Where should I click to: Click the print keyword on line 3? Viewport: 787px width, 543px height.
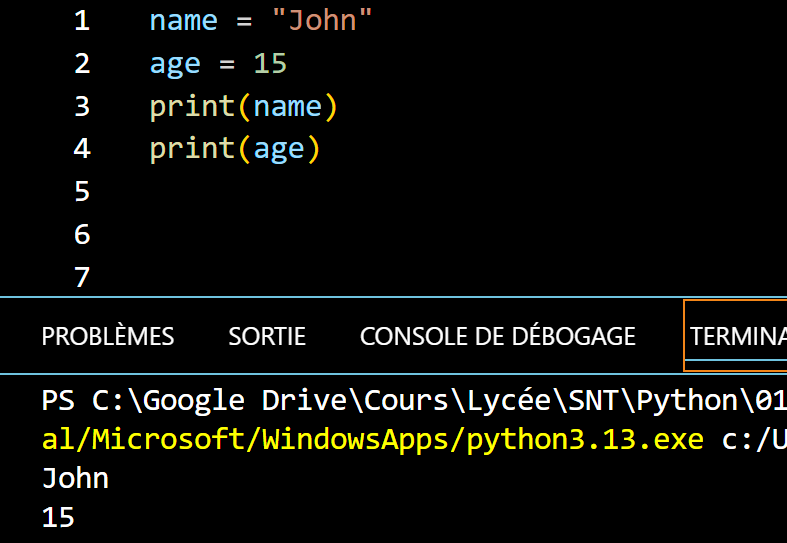192,106
